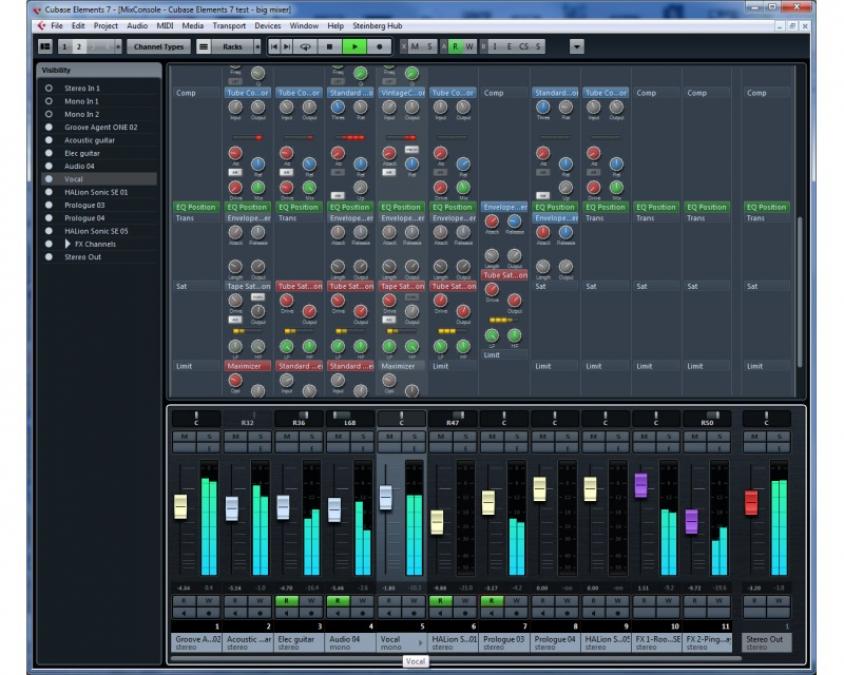This screenshot has width=844, height=675.
Task: Deactivate all solos with toolbar S
Action: (430, 47)
